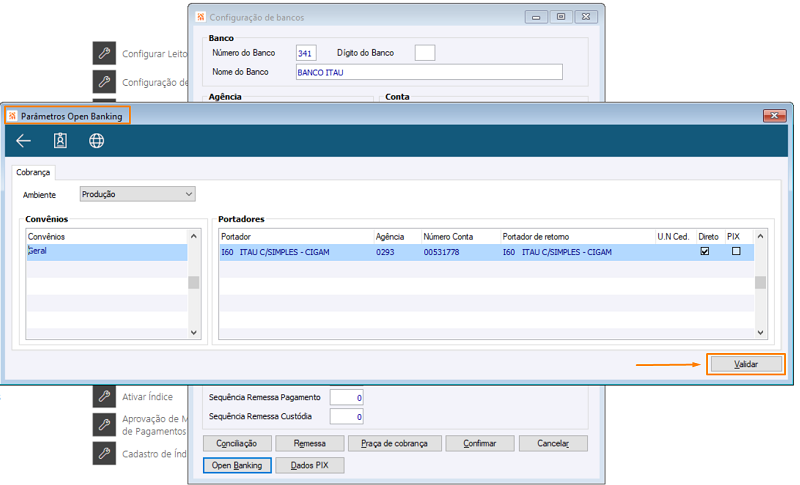The image size is (800, 485).
Task: Click the Nome do Banco field
Action: pyautogui.click(x=429, y=72)
